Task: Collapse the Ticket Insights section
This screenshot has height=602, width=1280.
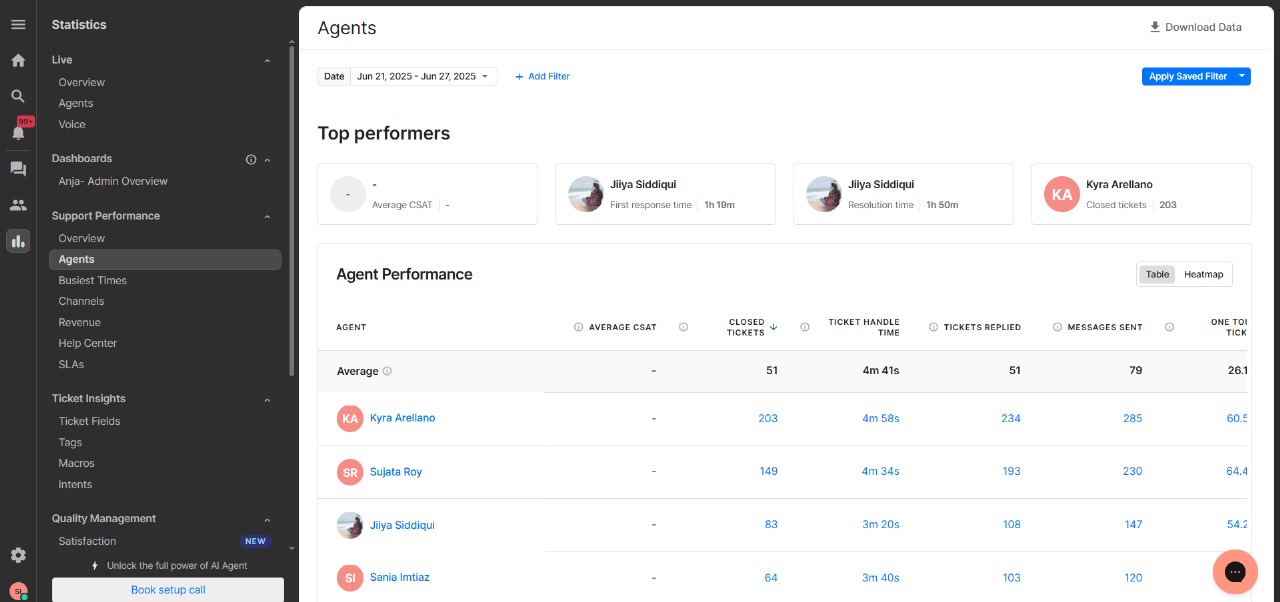Action: (267, 399)
